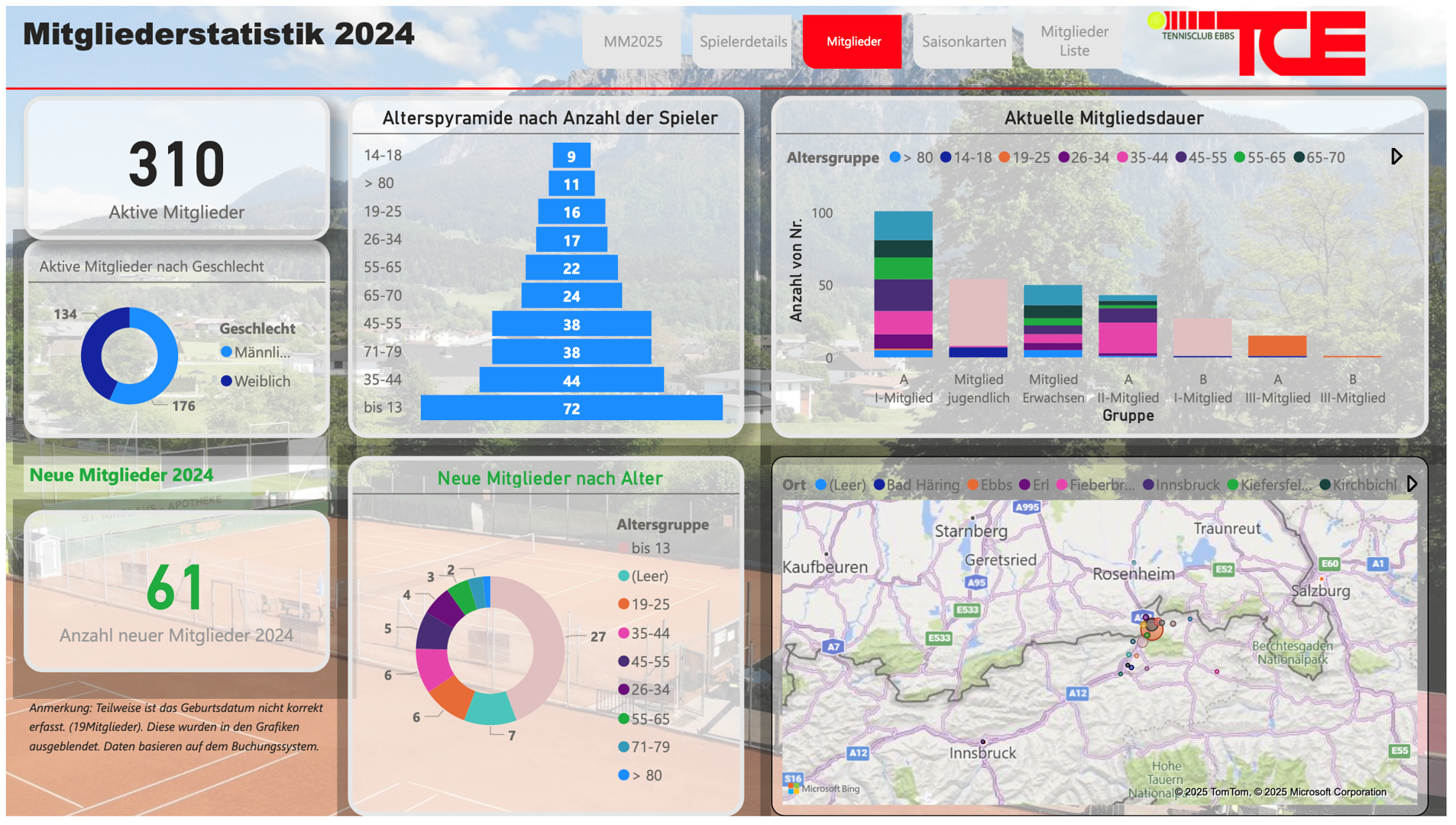
Task: Toggle the '14-18' category in Mitgliedsdauer legend
Action: 945,157
